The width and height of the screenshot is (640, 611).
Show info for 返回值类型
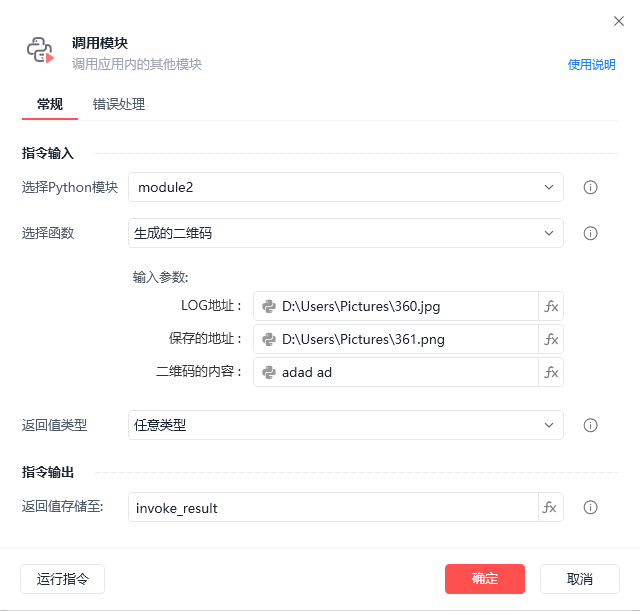590,425
